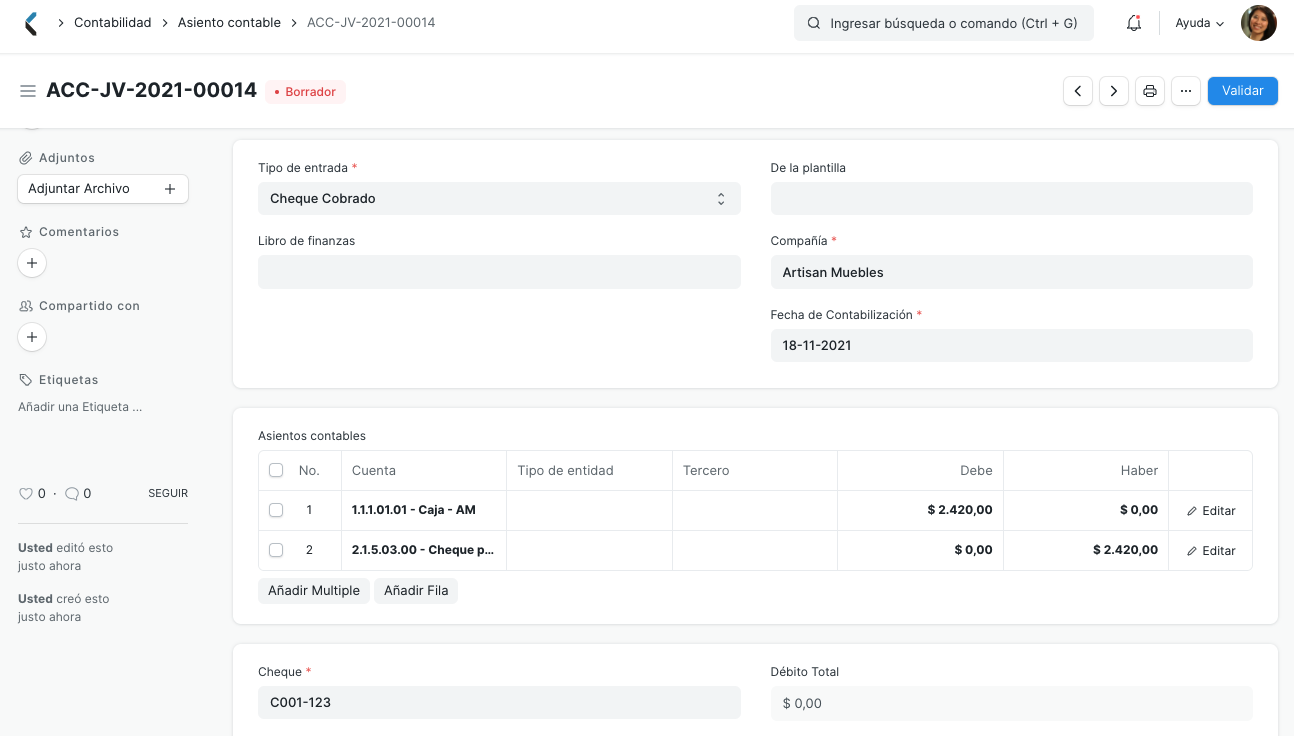The image size is (1294, 736).
Task: Click account cell 1.1.1.01.01 - Caja - AM
Action: pyautogui.click(x=424, y=510)
